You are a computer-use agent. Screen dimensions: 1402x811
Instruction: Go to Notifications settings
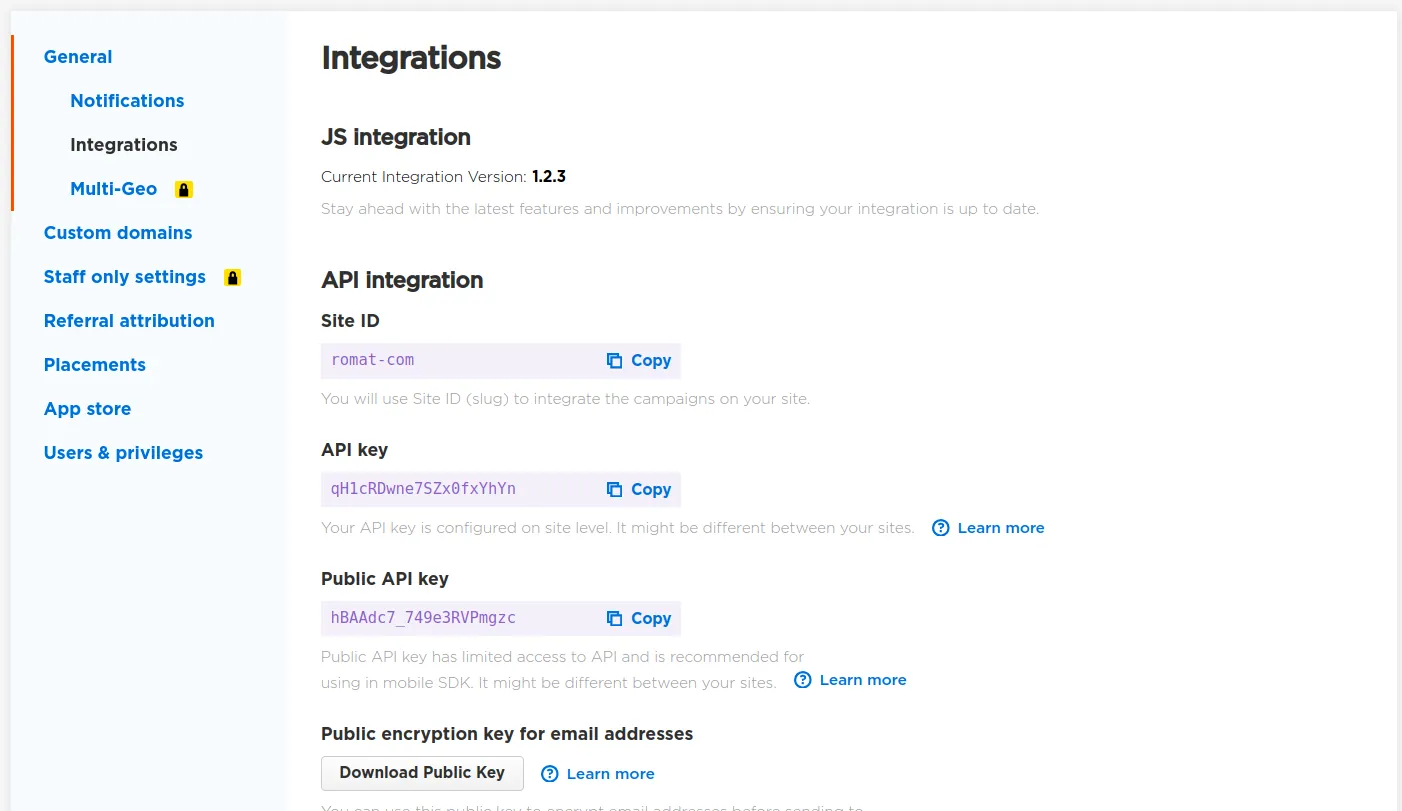127,101
